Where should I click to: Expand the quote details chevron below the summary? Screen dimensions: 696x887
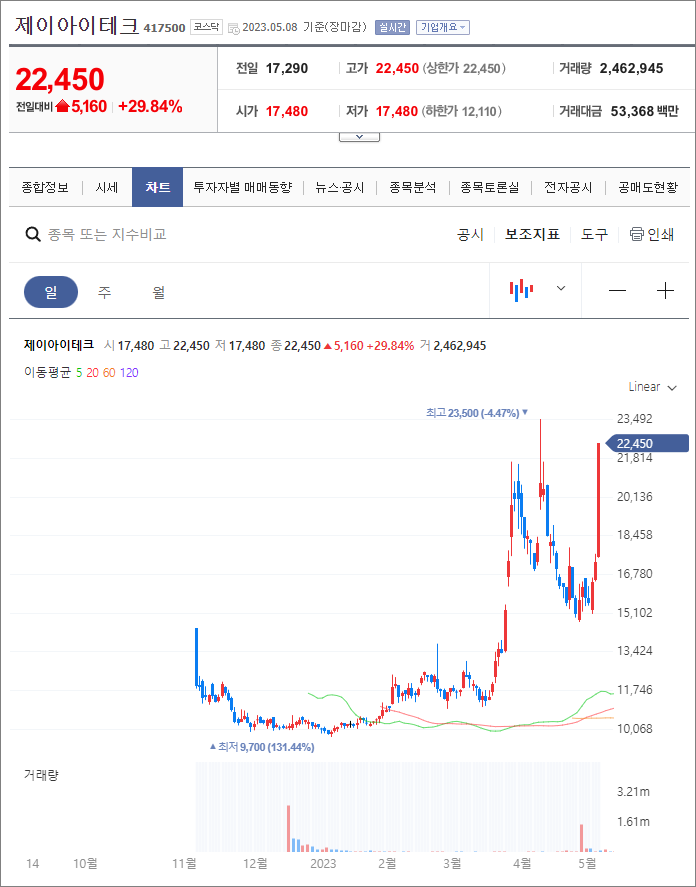[x=359, y=137]
